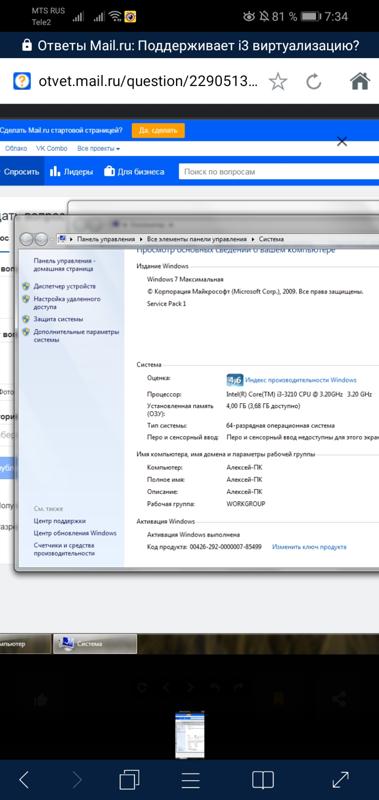The image size is (379, 800).
Task: Open 'Счетчики и средства производительности' link
Action: (64, 549)
